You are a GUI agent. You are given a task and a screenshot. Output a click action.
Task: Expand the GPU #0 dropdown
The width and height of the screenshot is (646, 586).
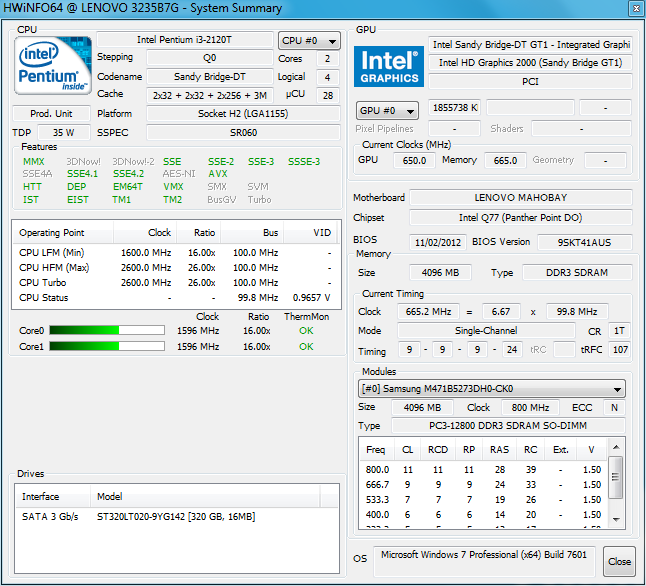click(x=386, y=110)
